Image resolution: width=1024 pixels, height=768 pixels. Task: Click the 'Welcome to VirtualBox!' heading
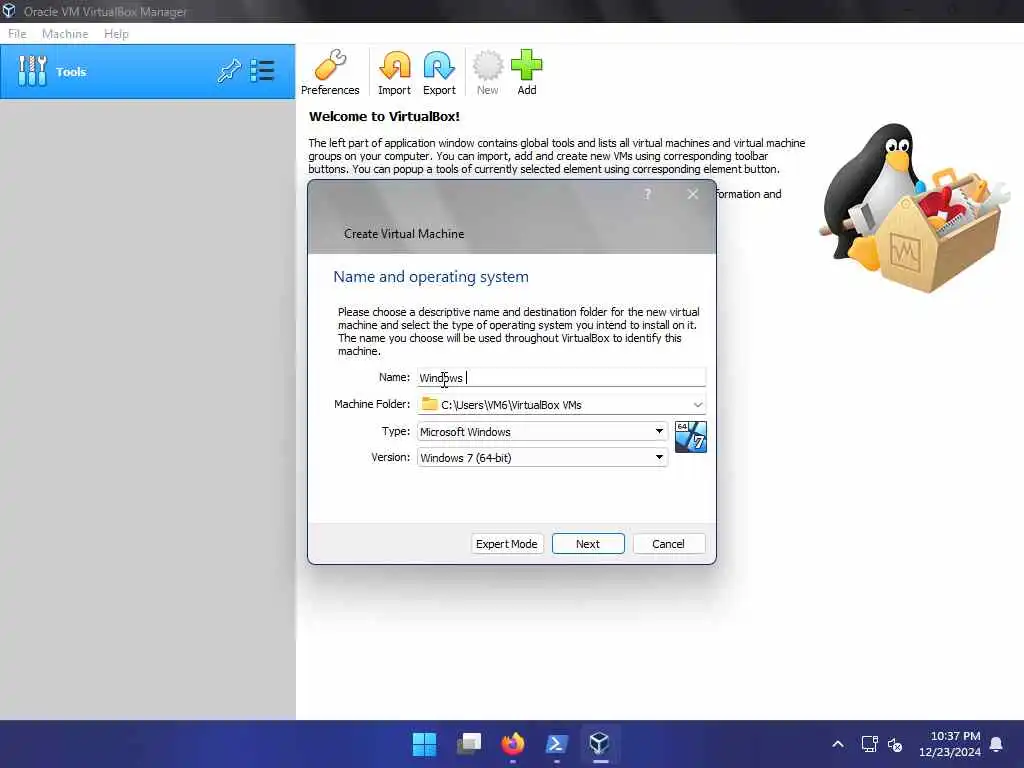pos(384,116)
